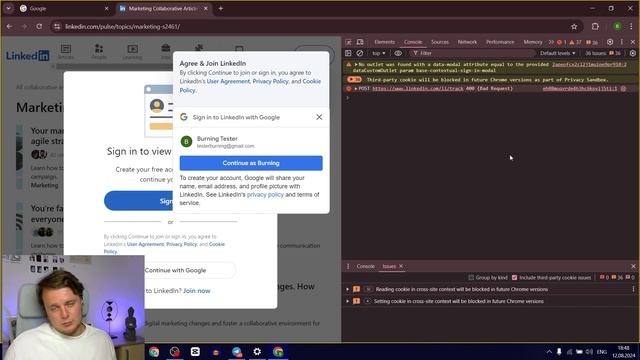
Task: Click the volume icon in system tray
Action: point(589,351)
